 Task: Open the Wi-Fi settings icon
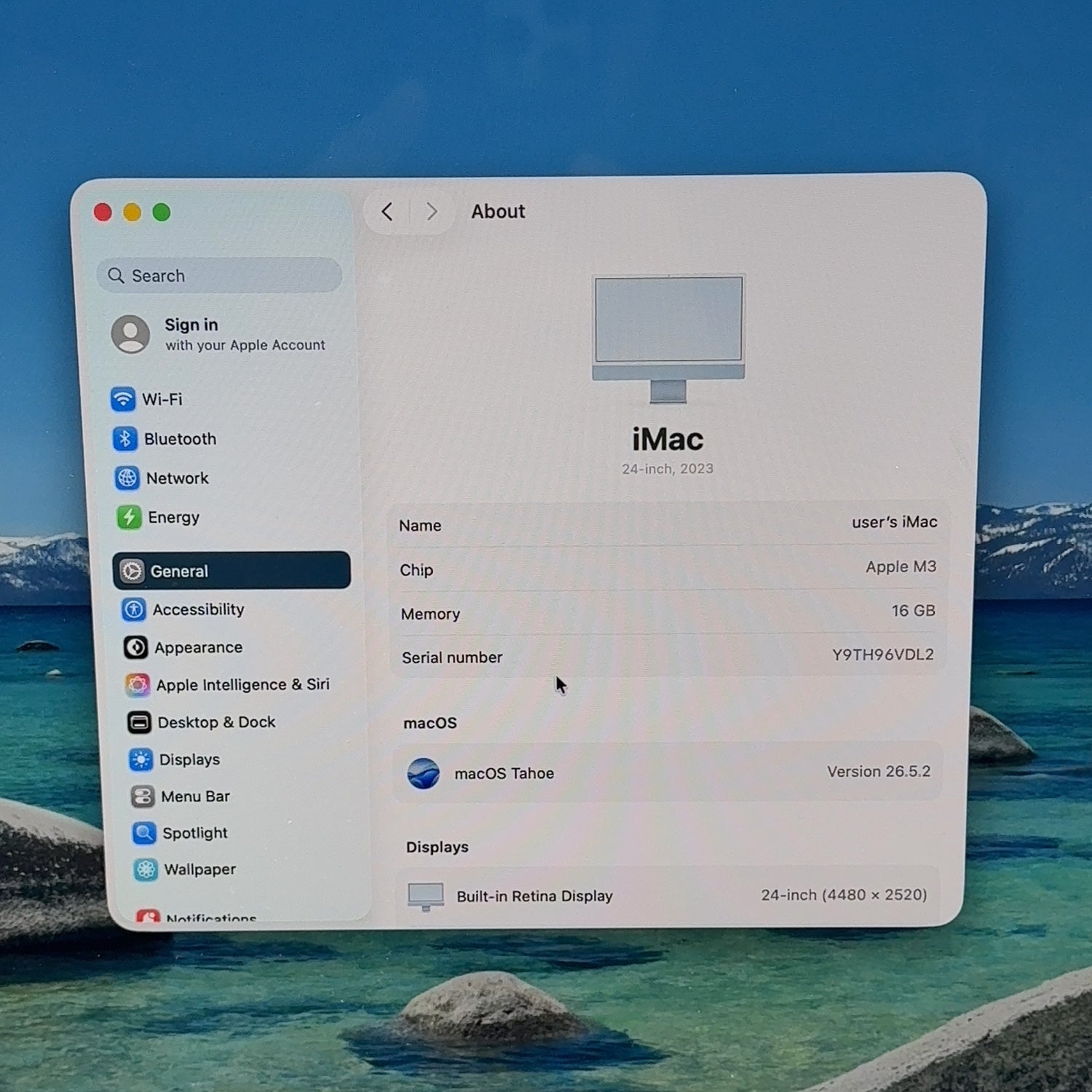click(x=123, y=399)
